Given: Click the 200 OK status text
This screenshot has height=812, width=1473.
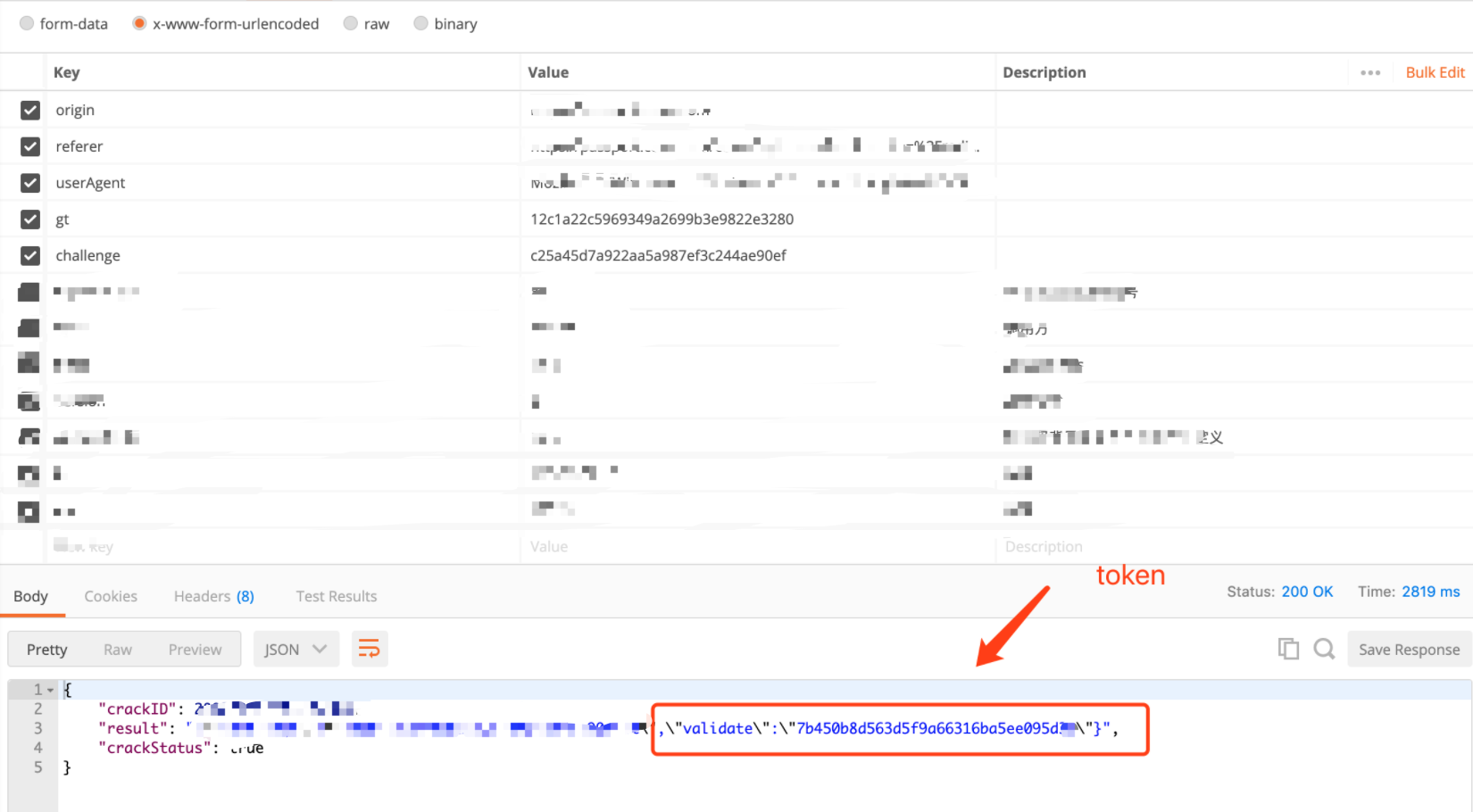Looking at the screenshot, I should coord(1307,592).
